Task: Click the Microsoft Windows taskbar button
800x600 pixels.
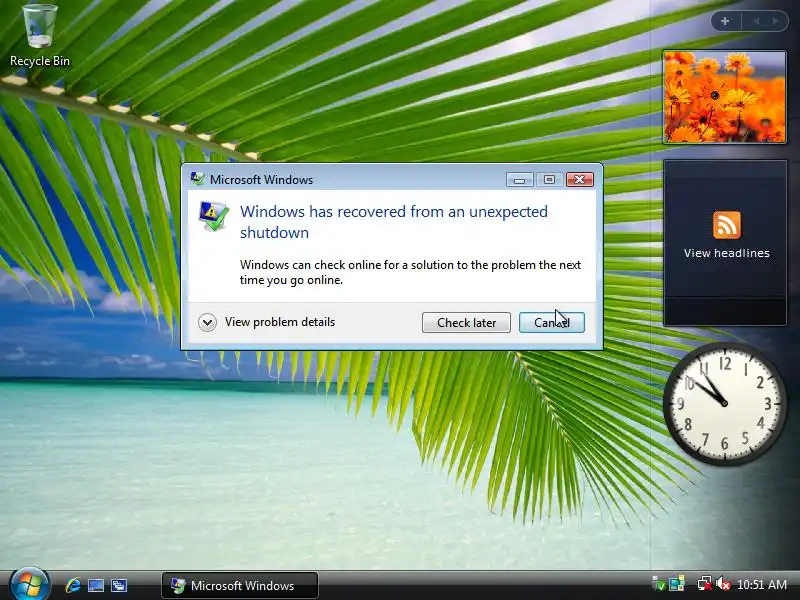Action: pos(240,585)
